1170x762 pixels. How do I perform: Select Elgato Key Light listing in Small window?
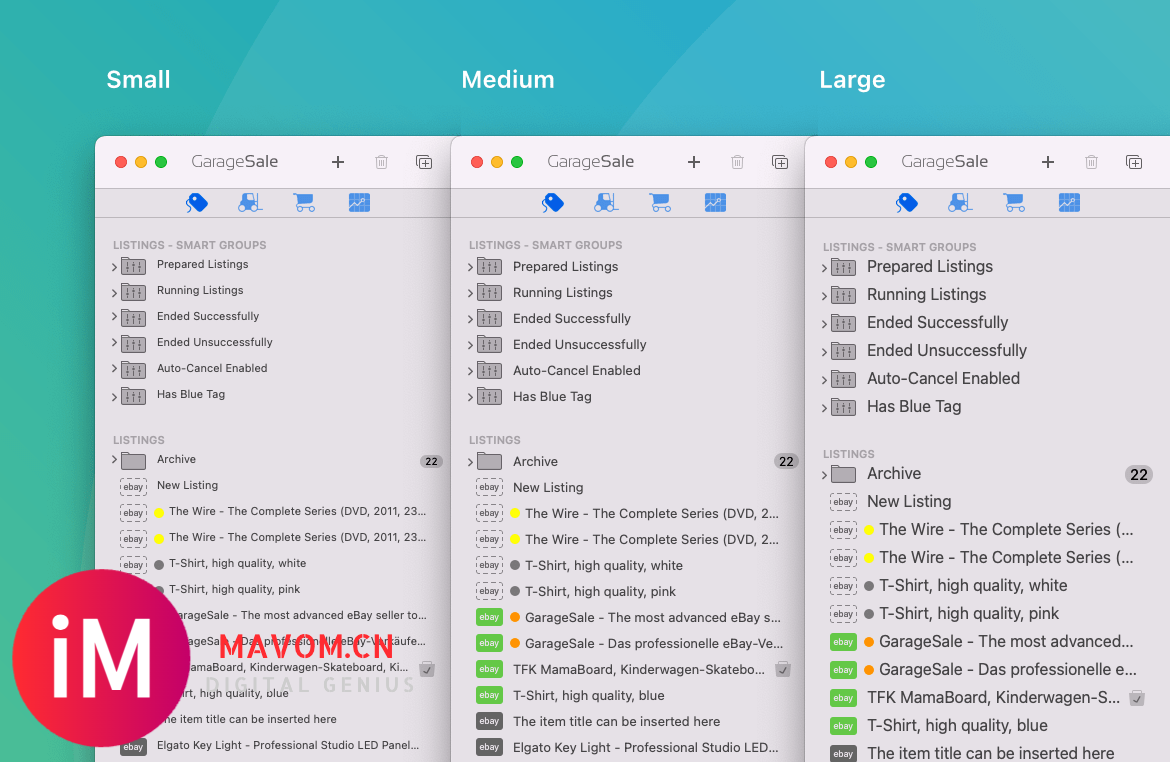click(287, 745)
